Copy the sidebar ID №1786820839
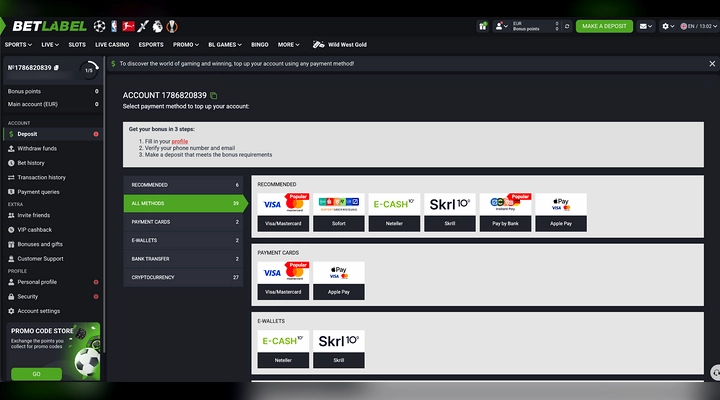The image size is (720, 400). pyautogui.click(x=56, y=68)
